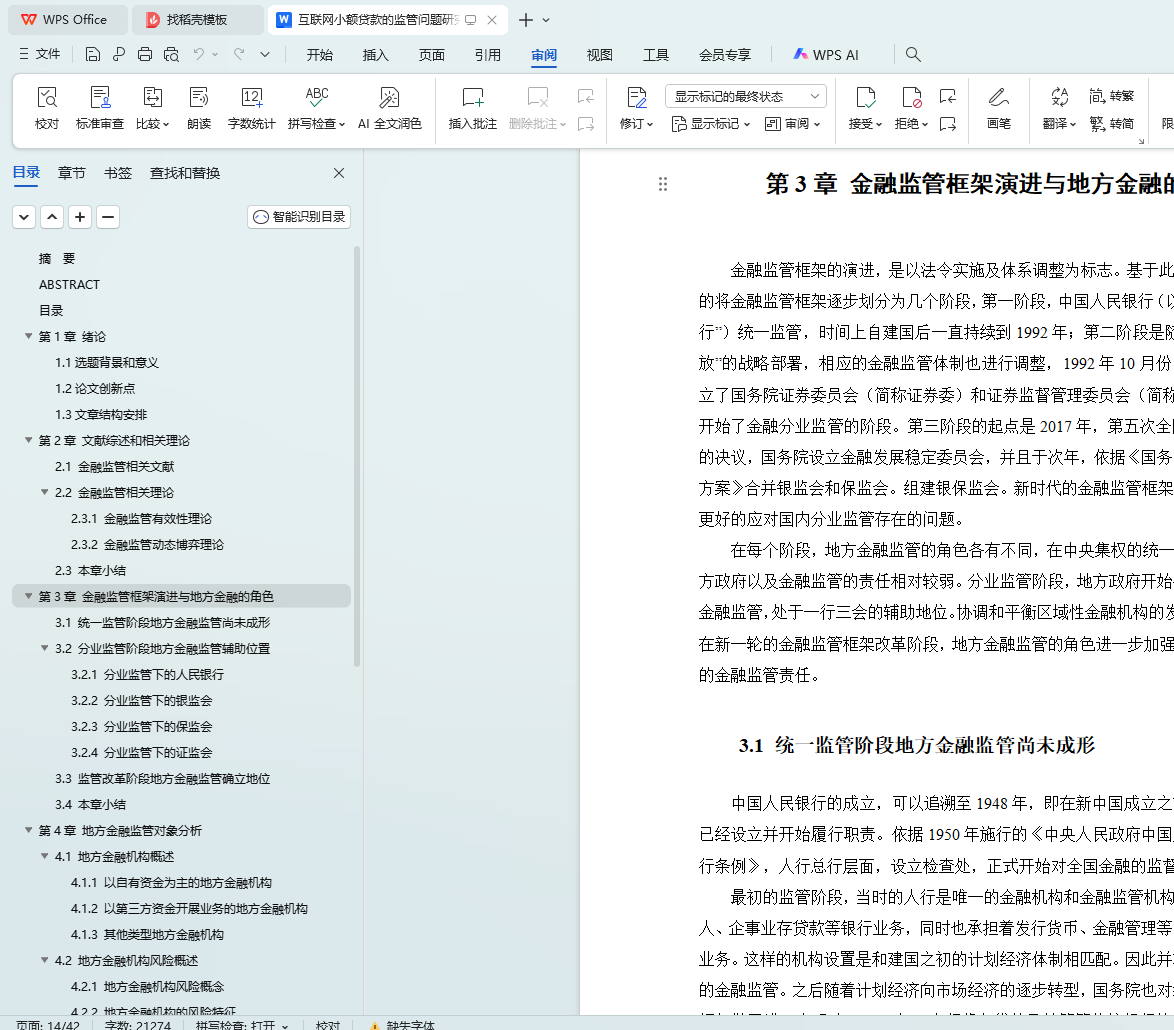The height and width of the screenshot is (1030, 1174).
Task: Click 缺失字体 warning in status bar
Action: (403, 1024)
